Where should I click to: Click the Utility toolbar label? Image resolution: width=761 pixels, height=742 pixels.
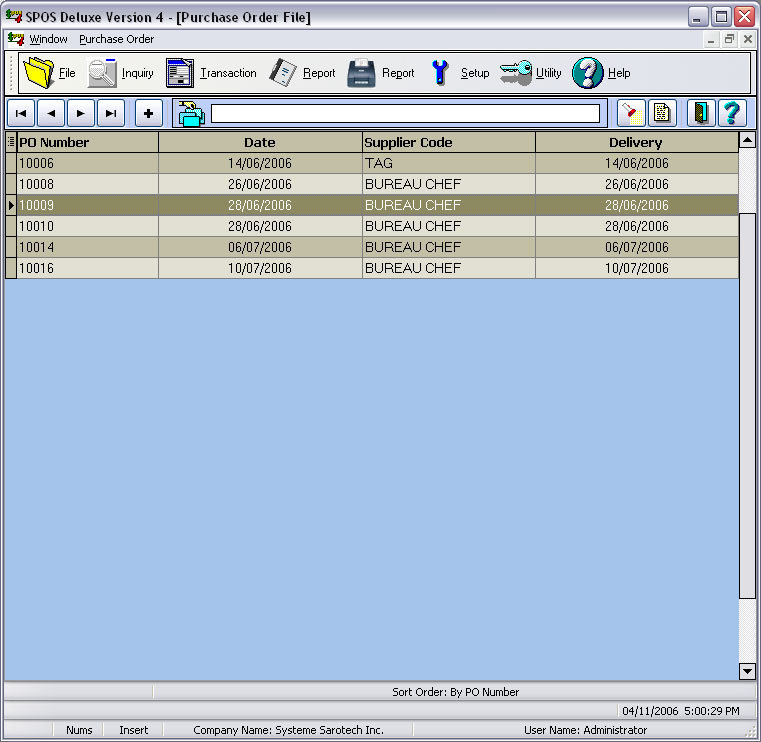click(548, 73)
